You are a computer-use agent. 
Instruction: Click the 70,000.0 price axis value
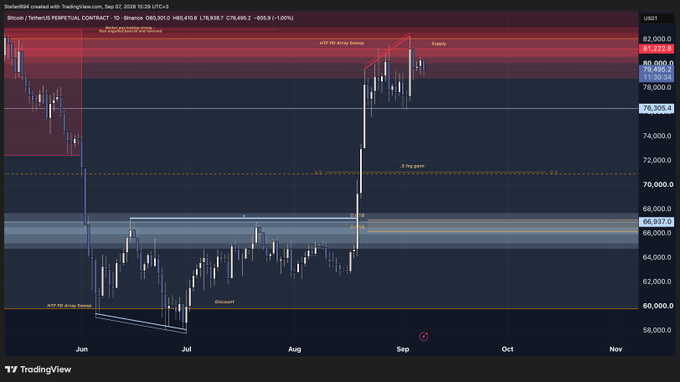pos(658,185)
